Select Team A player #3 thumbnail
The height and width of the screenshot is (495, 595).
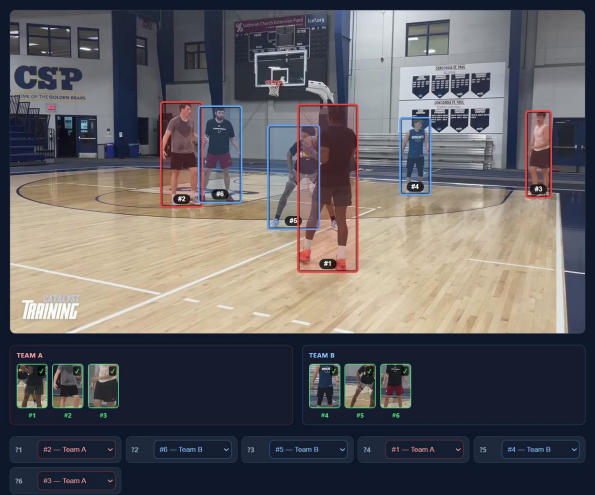[103, 386]
